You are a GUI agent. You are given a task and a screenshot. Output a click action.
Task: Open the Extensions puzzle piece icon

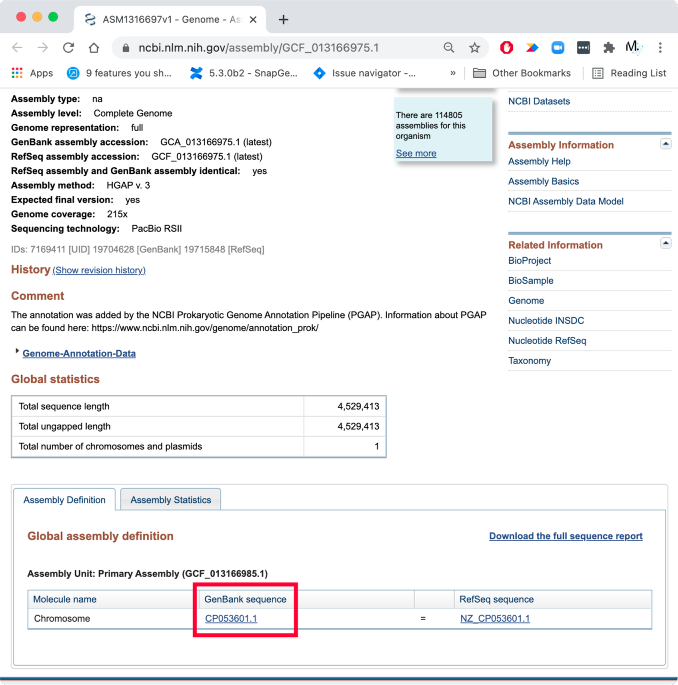609,48
